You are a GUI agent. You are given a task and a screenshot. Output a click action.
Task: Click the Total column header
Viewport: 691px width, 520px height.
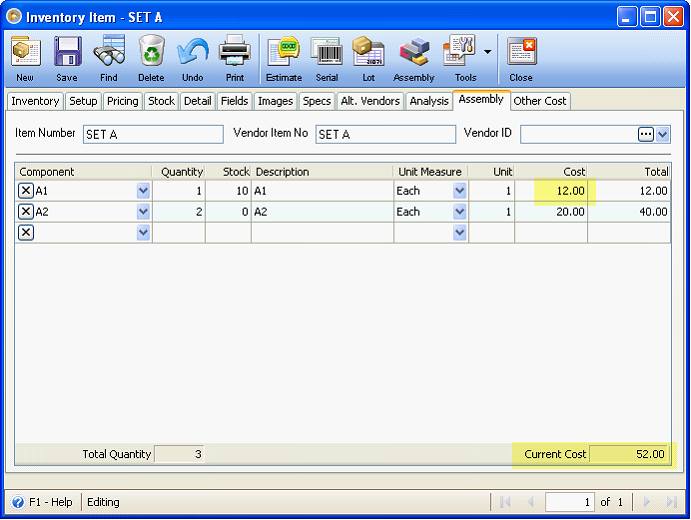[629, 172]
